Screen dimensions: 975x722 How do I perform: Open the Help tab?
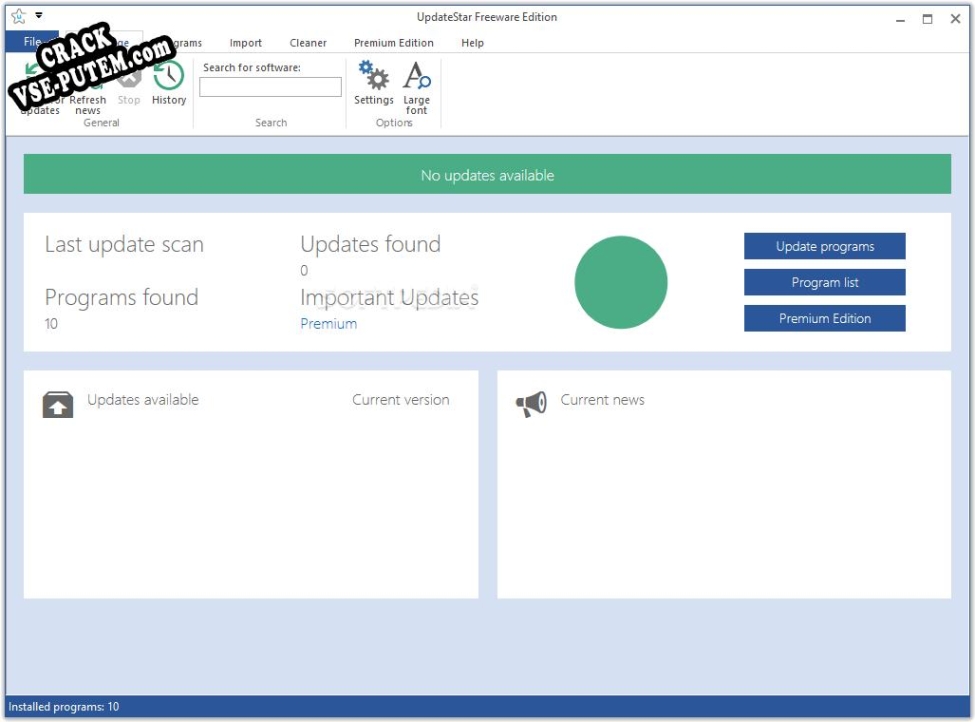(473, 43)
